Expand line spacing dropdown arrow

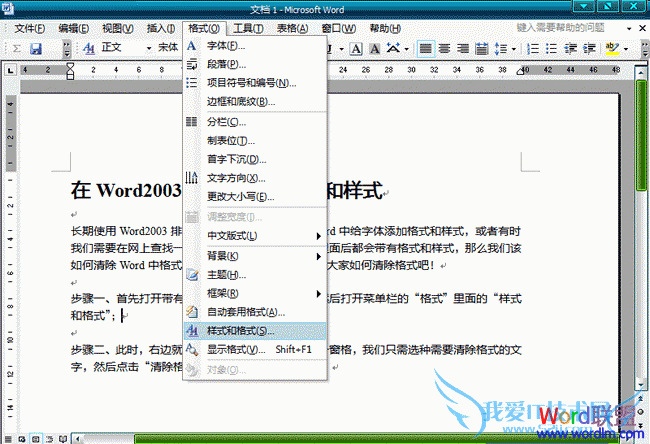click(514, 49)
